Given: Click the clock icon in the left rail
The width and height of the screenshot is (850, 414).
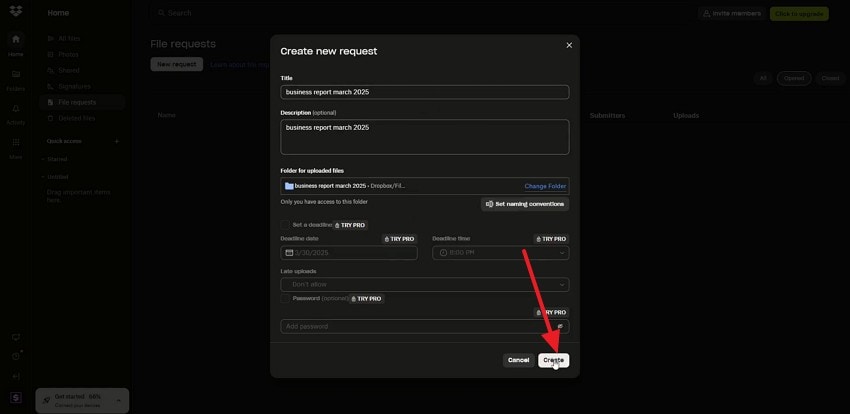Looking at the screenshot, I should [x=16, y=357].
